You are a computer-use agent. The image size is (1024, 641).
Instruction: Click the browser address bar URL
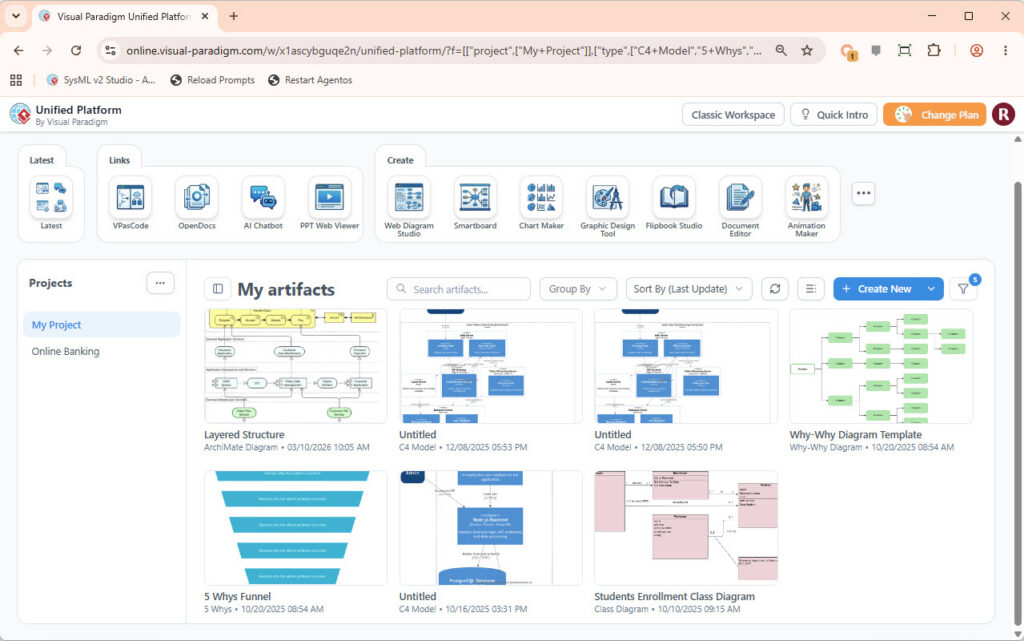coord(443,50)
